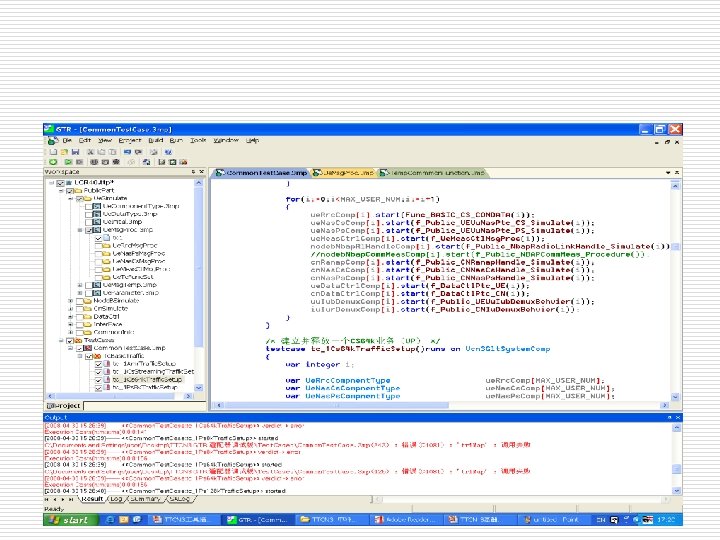Select the Log output tab
Viewport: 720px width, 540px height.
point(117,499)
